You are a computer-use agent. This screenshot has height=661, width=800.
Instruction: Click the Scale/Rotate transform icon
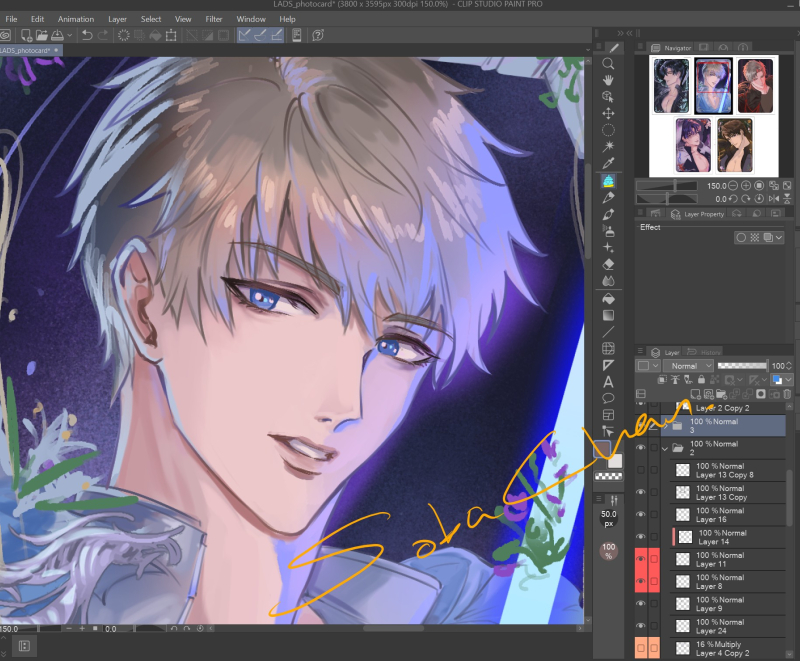171,35
